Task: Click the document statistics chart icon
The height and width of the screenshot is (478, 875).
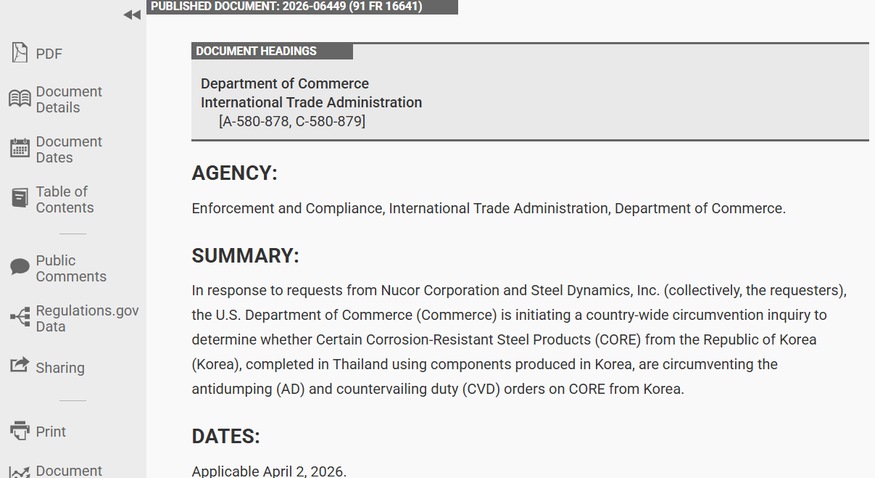Action: (x=19, y=471)
